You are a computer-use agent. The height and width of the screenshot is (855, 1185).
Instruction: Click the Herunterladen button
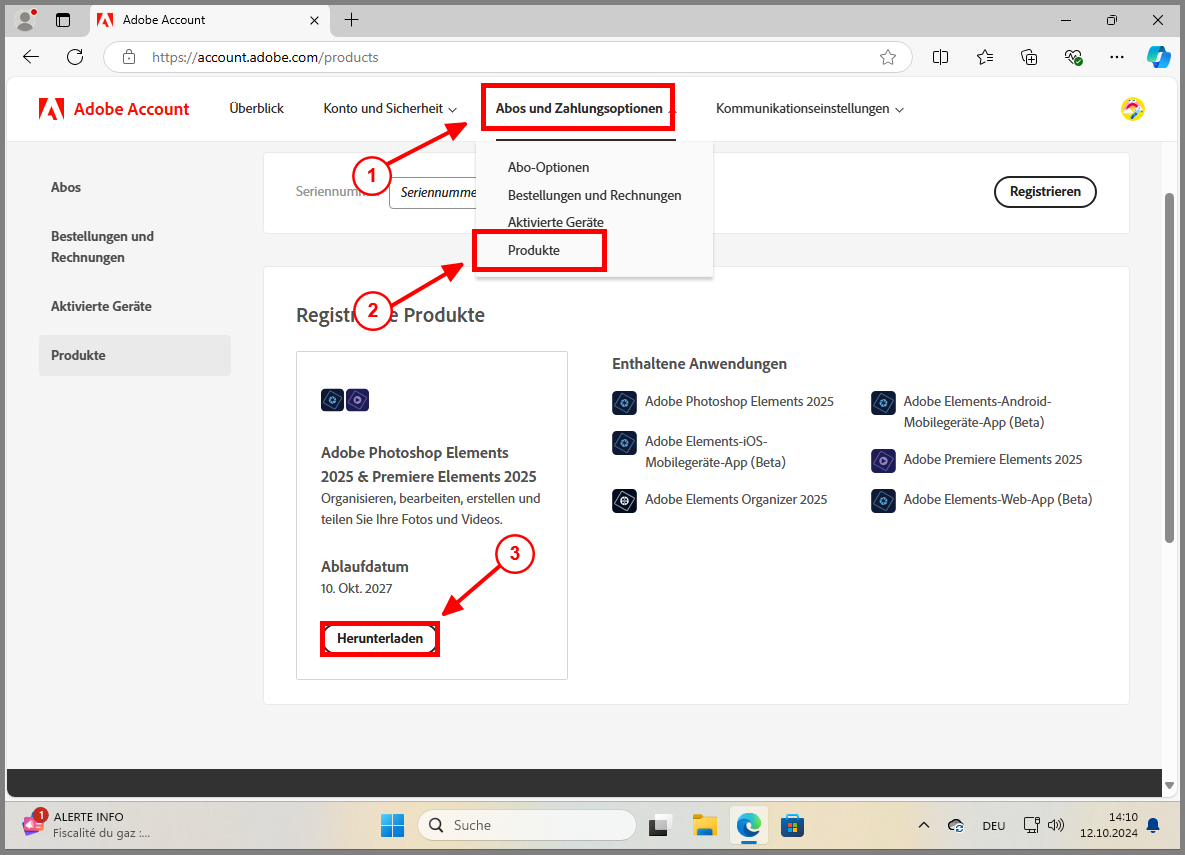pyautogui.click(x=379, y=638)
